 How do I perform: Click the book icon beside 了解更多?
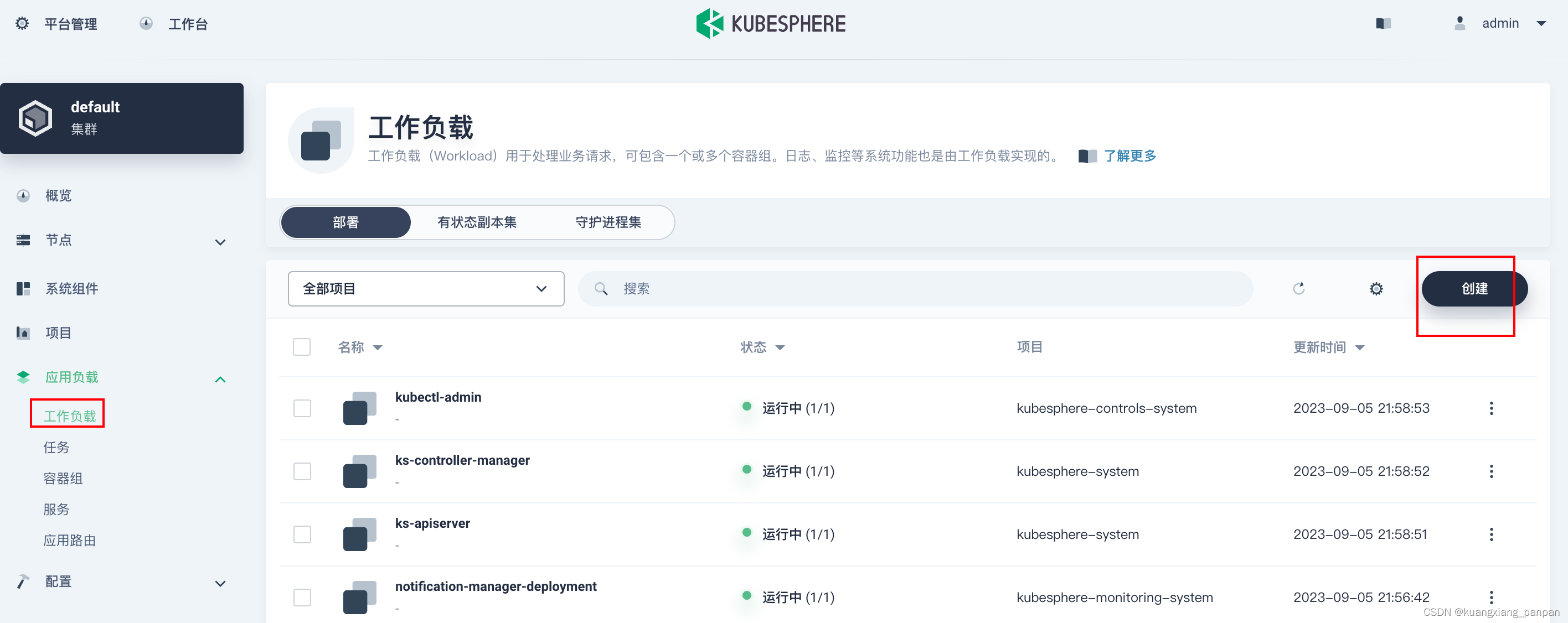coord(1087,157)
